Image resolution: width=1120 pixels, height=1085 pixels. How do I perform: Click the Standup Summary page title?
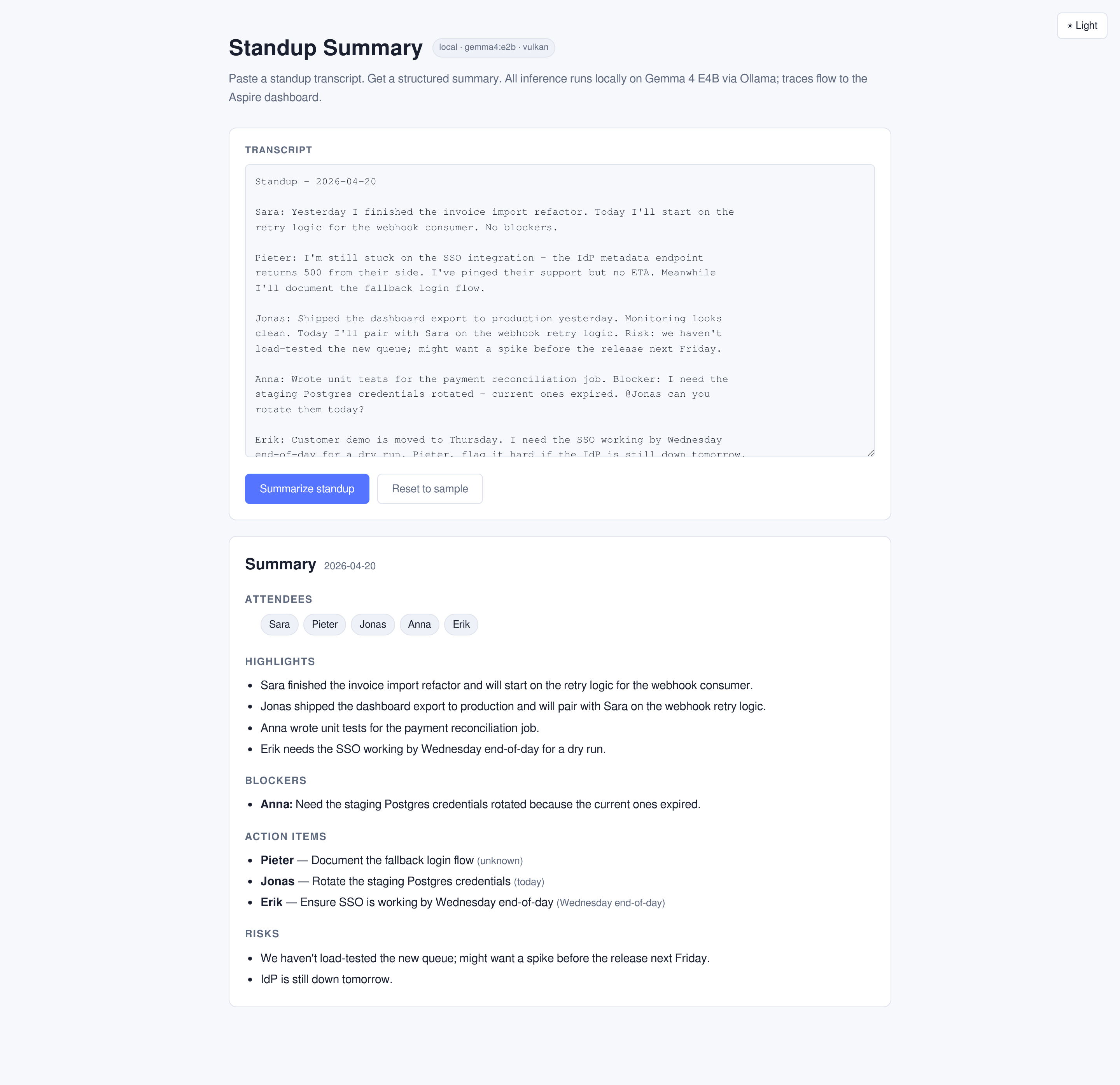coord(325,48)
